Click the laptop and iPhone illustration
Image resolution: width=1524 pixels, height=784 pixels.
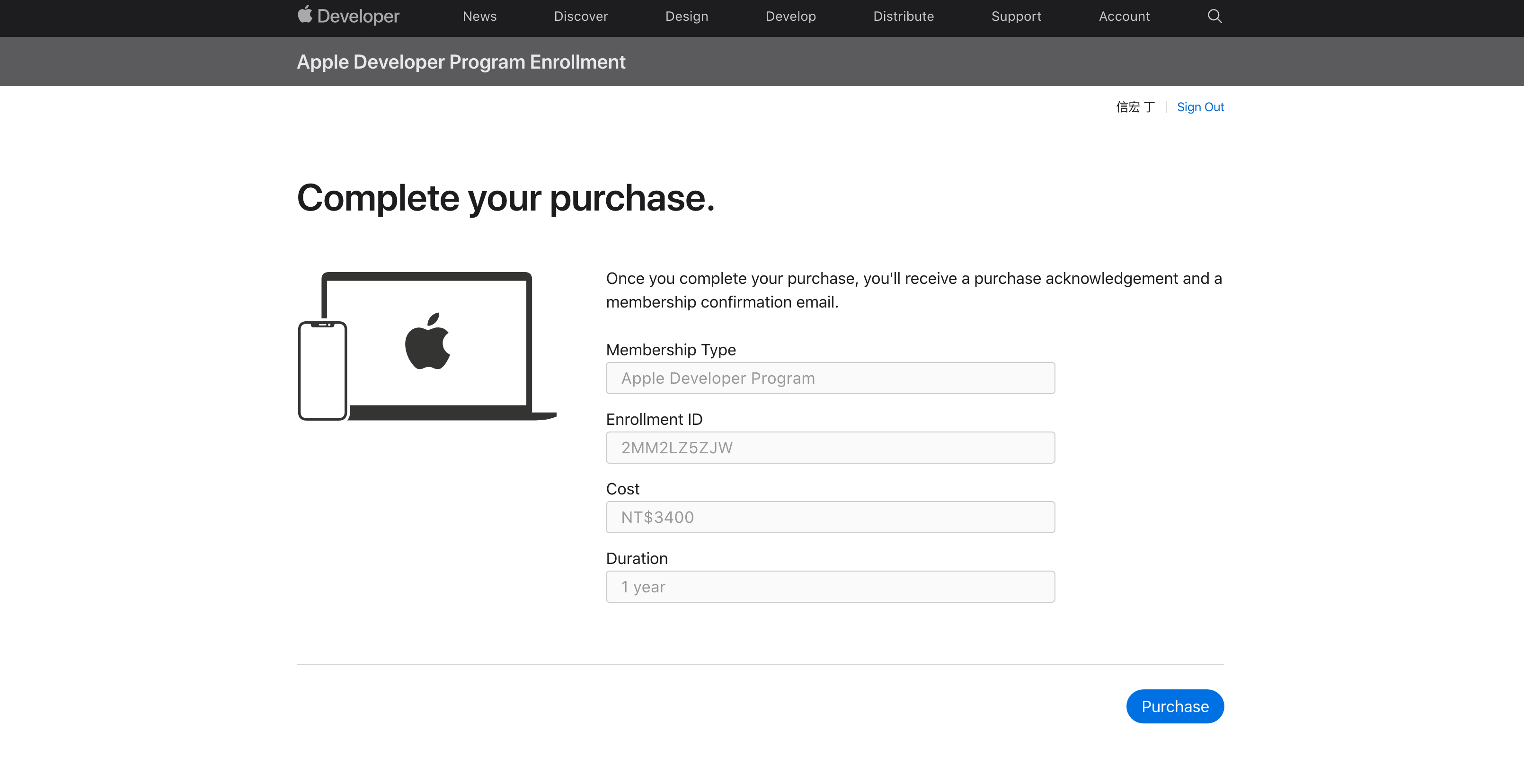click(x=426, y=346)
